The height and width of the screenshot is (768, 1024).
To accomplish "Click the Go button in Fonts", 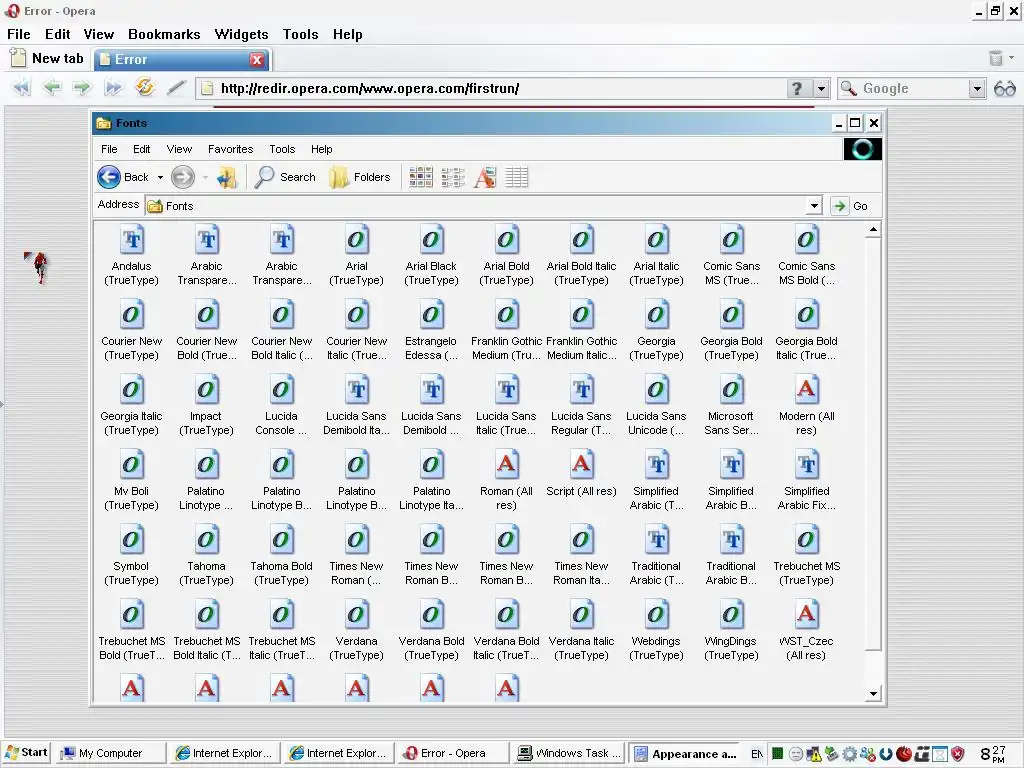I will (850, 206).
